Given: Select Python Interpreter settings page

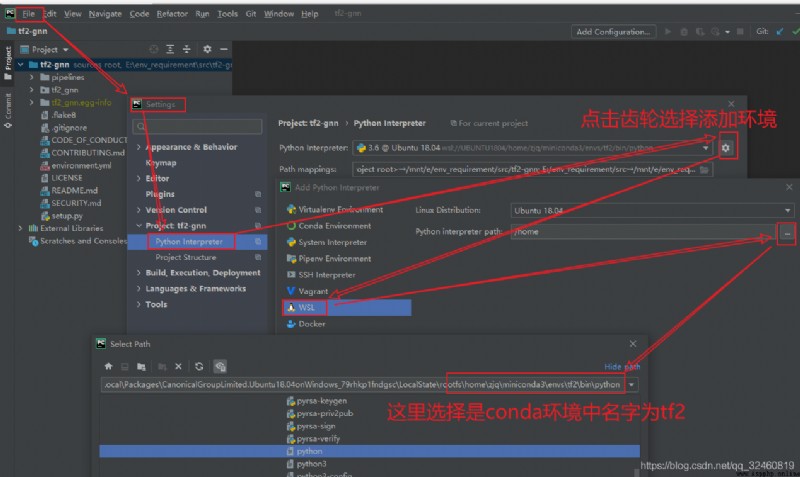Looking at the screenshot, I should pos(189,241).
